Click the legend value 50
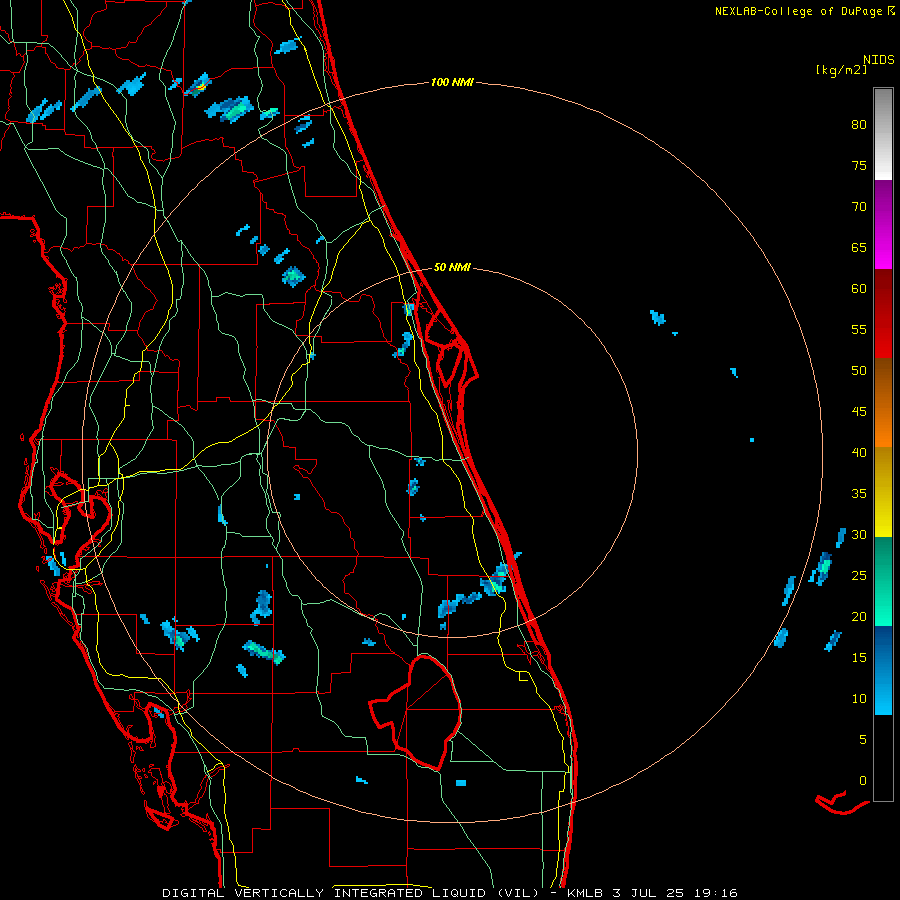 point(859,371)
